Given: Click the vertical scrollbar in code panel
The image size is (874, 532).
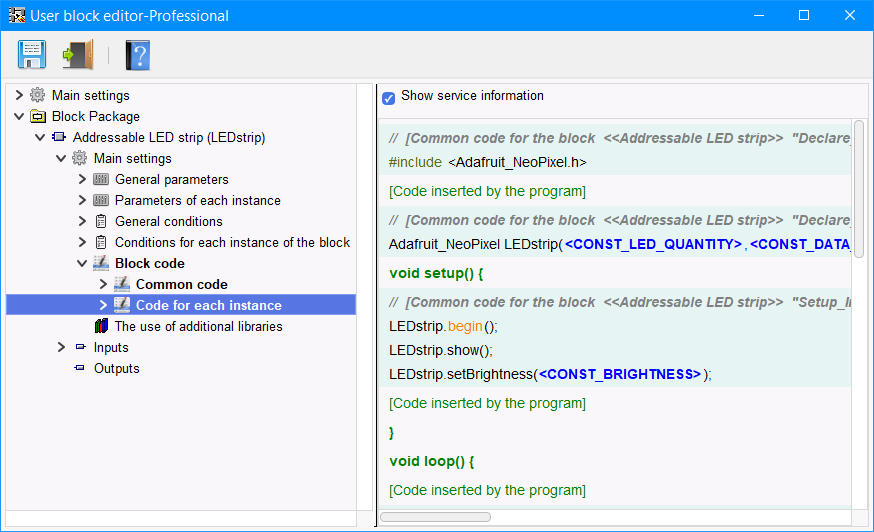Looking at the screenshot, I should 859,189.
